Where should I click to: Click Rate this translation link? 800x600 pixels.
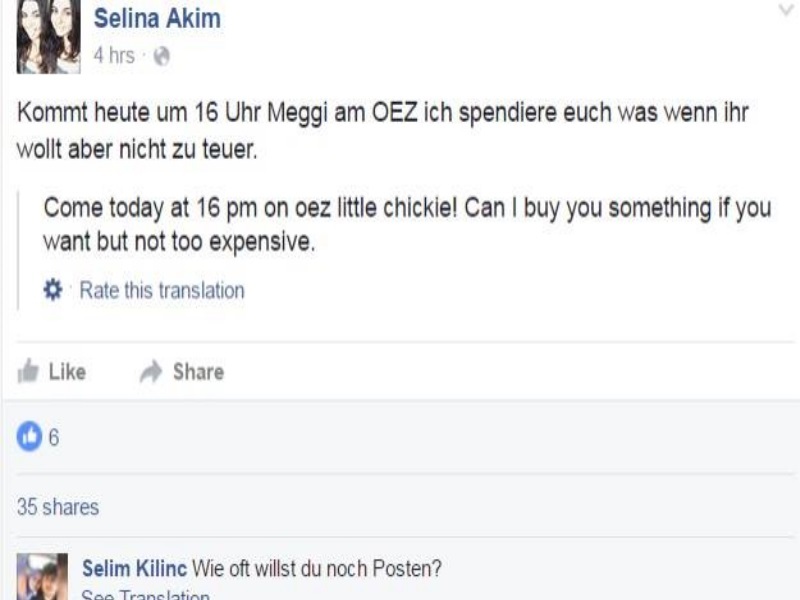coord(162,290)
